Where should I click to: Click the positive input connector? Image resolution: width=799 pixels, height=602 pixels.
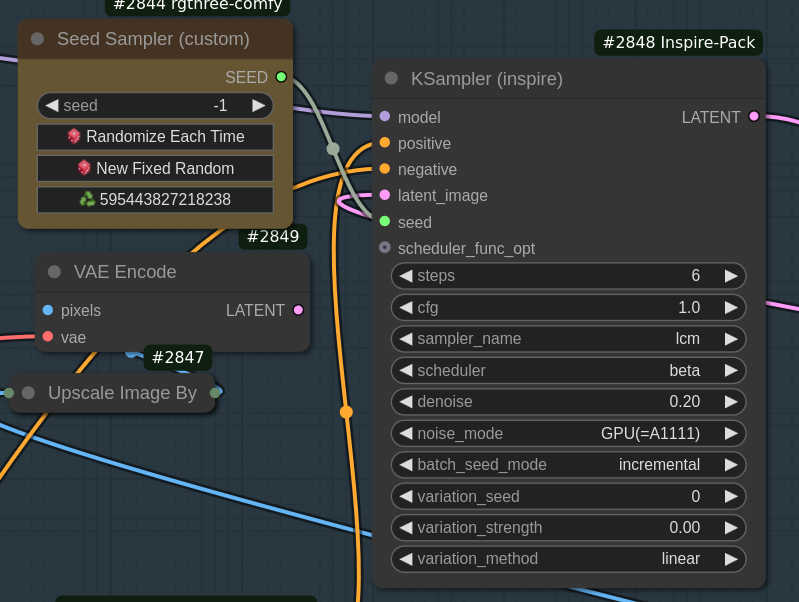click(x=385, y=143)
